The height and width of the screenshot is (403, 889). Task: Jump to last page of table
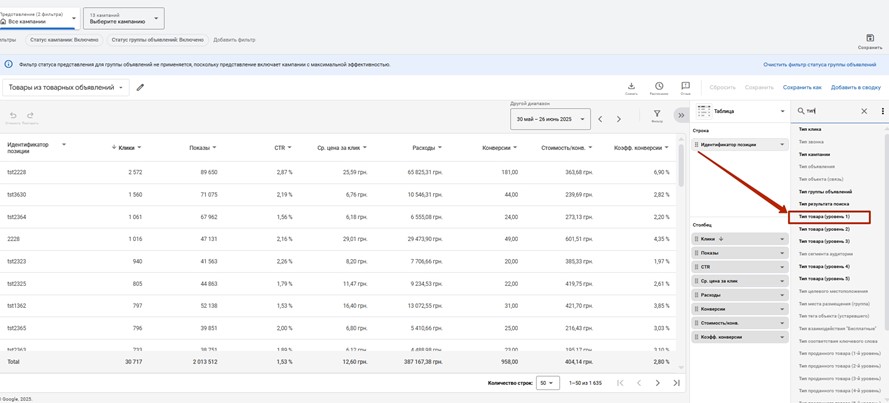pyautogui.click(x=676, y=383)
